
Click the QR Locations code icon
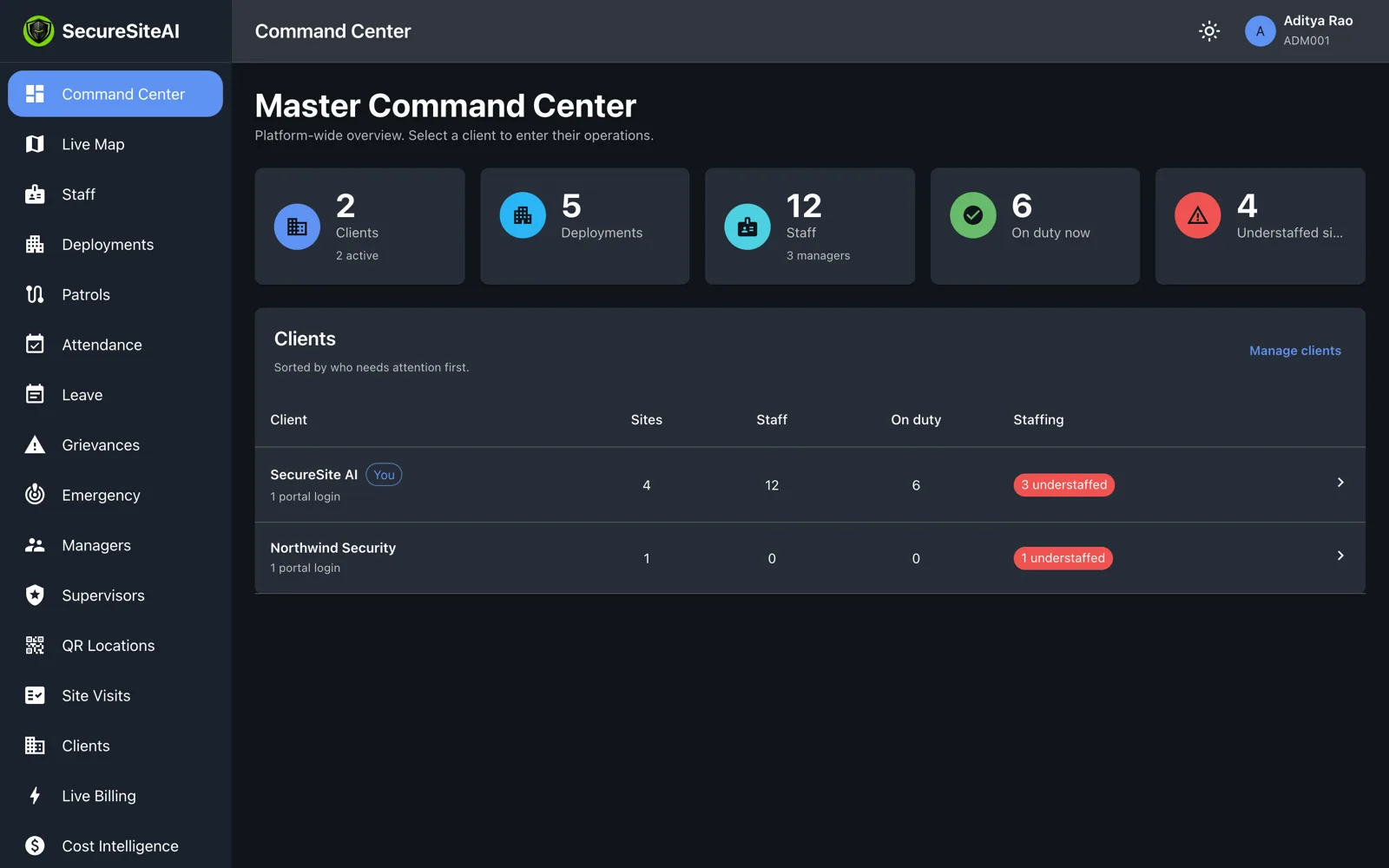click(x=35, y=646)
